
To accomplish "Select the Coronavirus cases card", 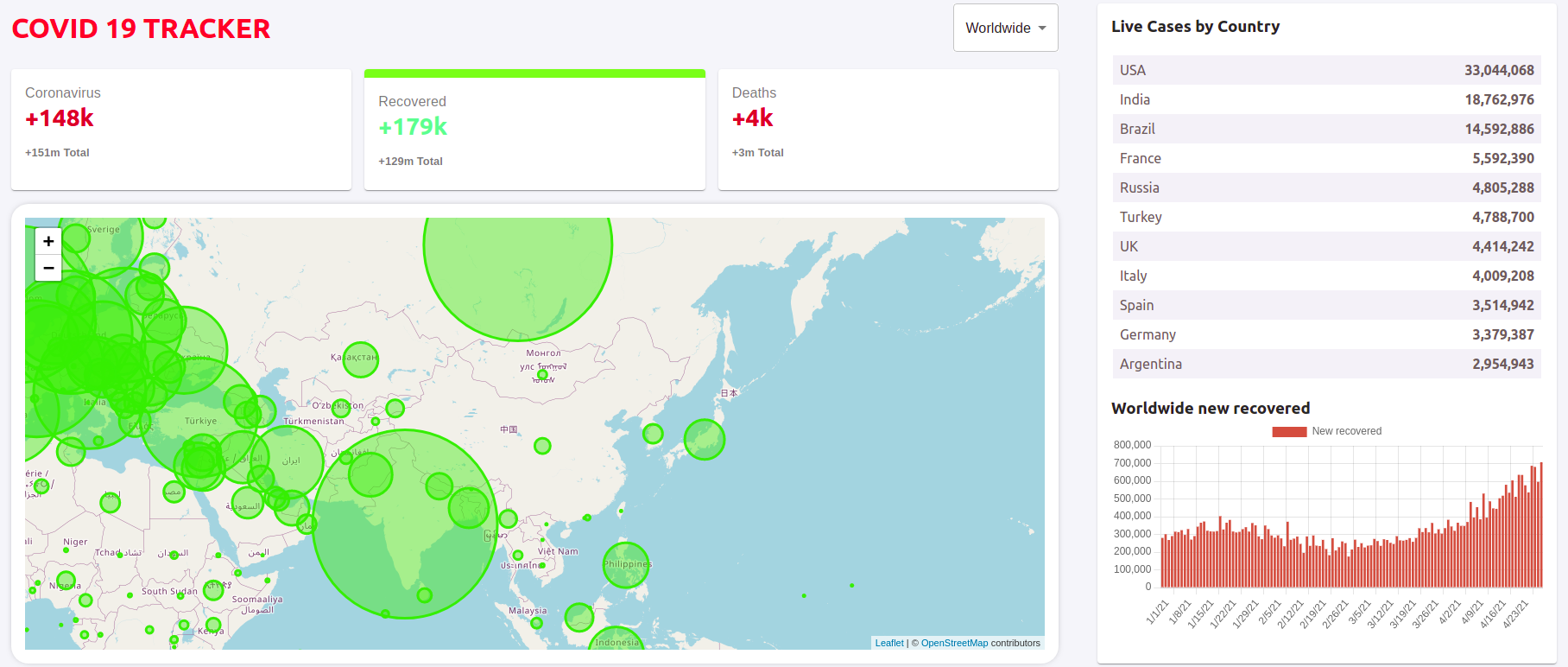I will point(181,130).
